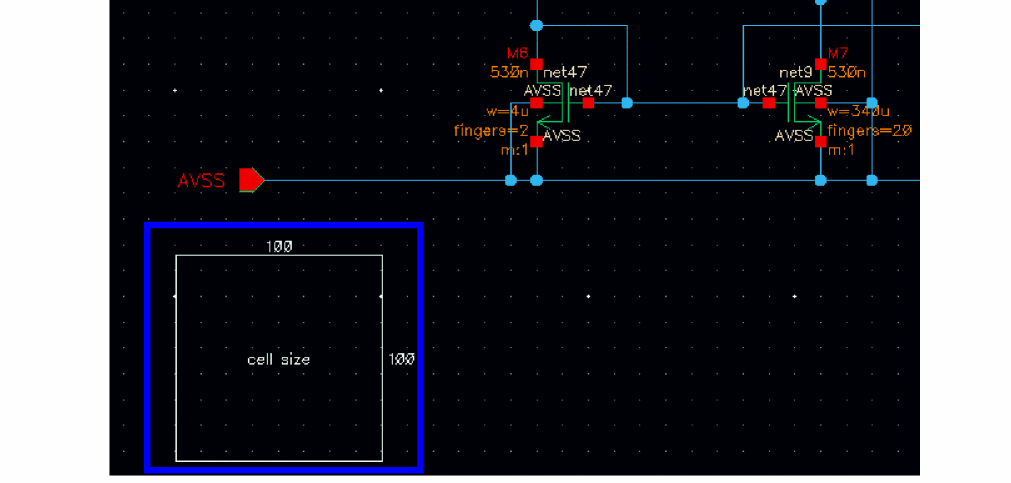Select junction dot left of M7 gate

tap(743, 103)
